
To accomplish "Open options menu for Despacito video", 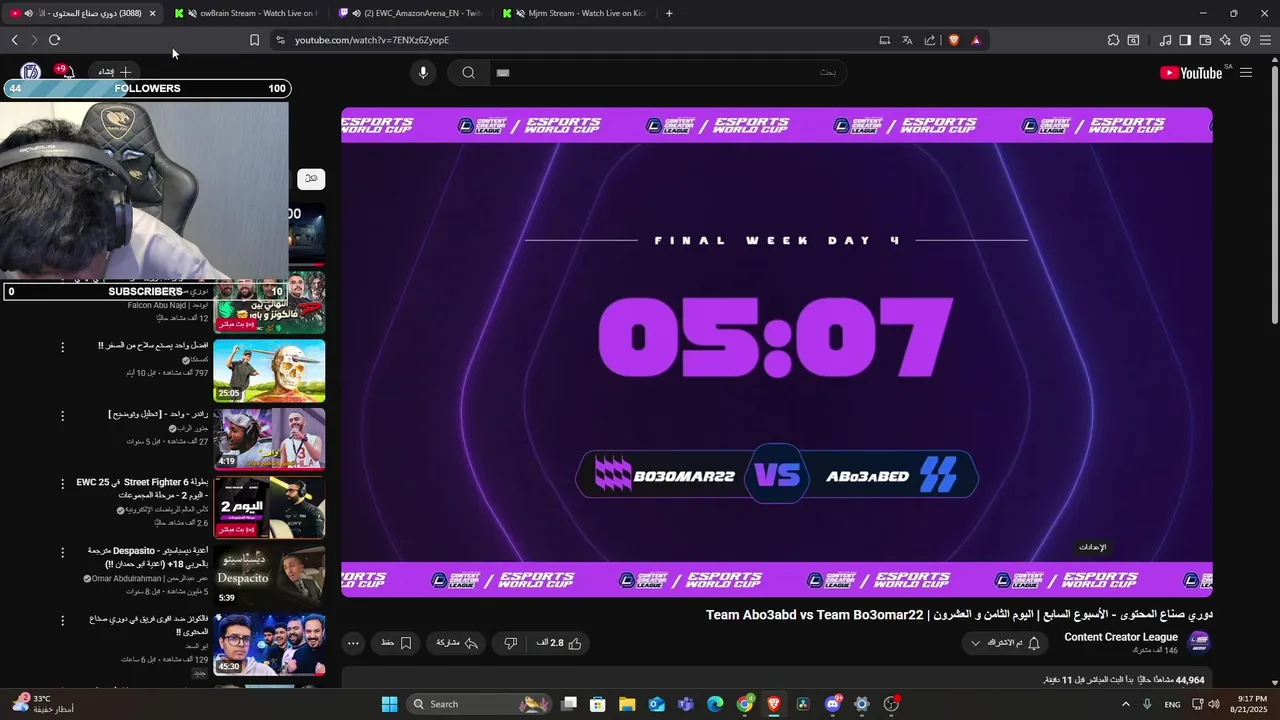I will [x=63, y=552].
